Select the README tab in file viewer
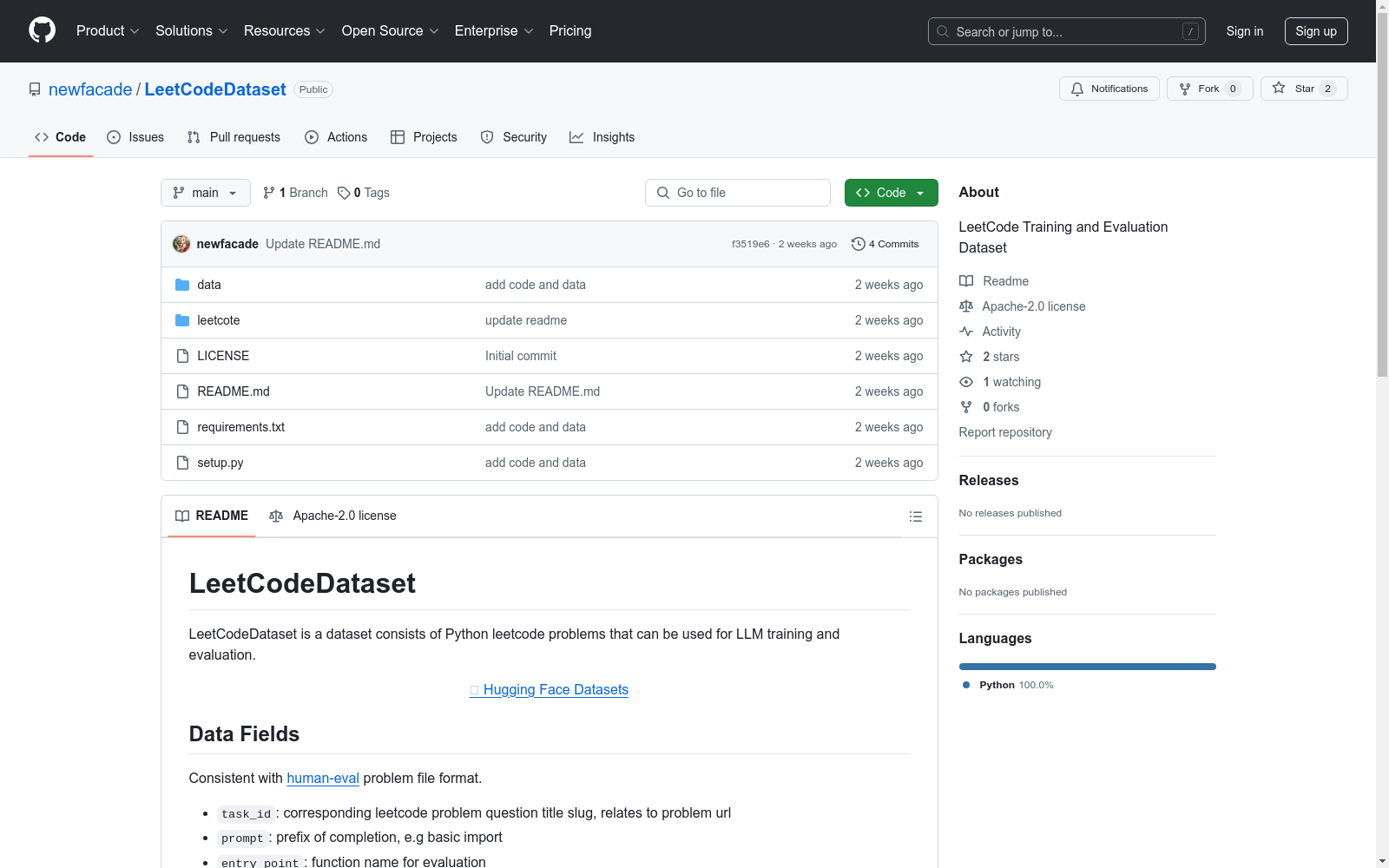 coord(212,516)
